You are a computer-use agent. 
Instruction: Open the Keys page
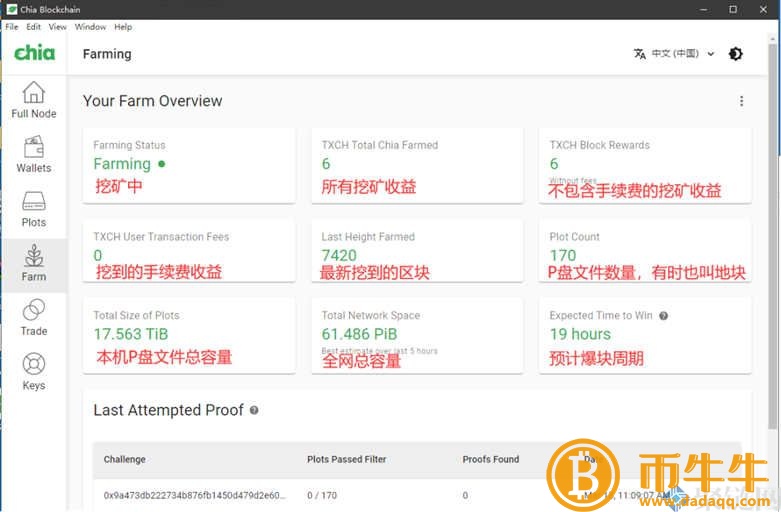(x=34, y=372)
